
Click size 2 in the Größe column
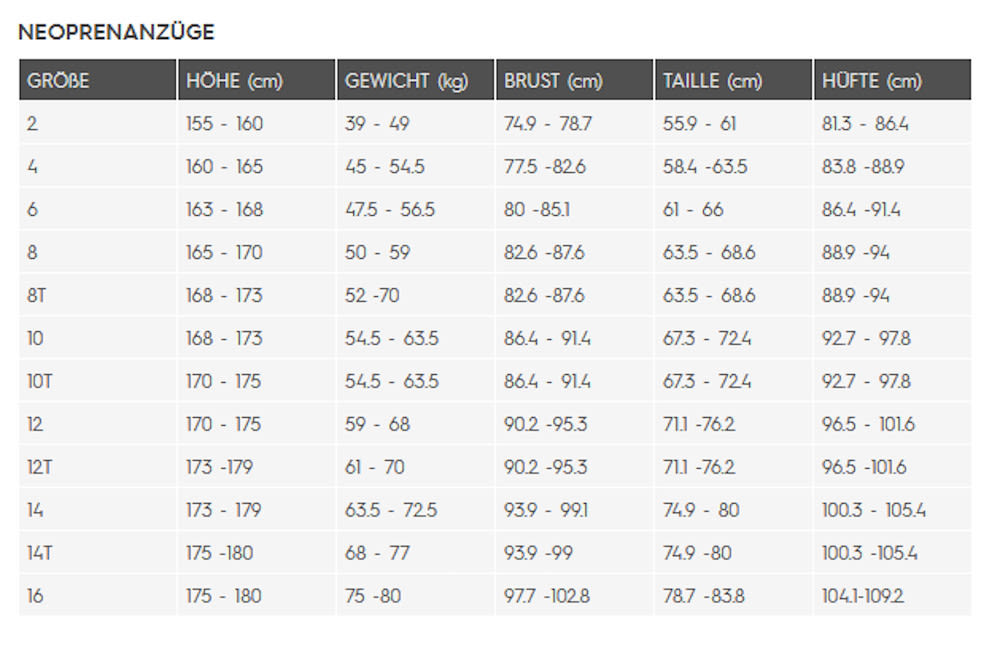click(33, 123)
